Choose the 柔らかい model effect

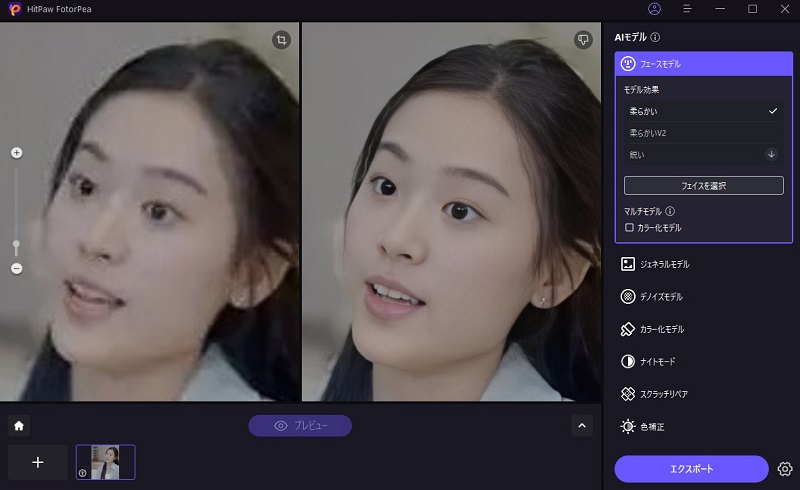tap(703, 111)
